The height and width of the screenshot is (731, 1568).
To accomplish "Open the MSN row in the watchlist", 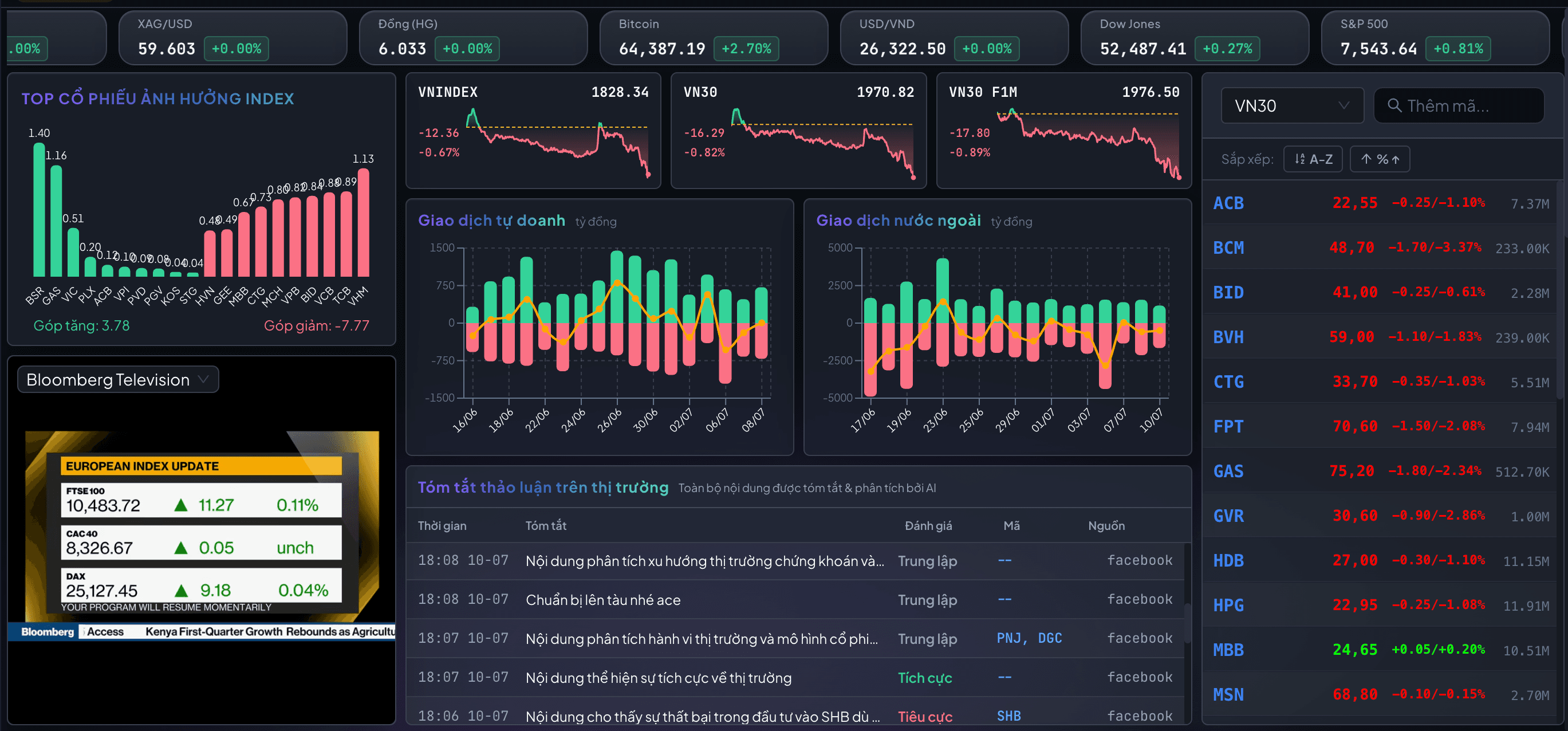I will (1380, 694).
